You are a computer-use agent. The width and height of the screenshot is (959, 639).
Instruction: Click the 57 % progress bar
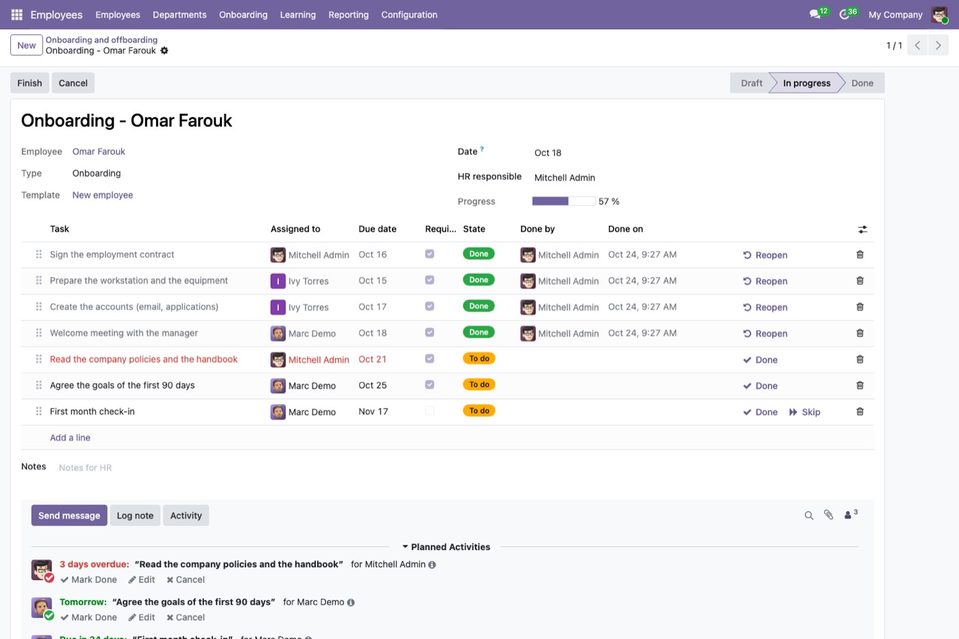click(563, 201)
